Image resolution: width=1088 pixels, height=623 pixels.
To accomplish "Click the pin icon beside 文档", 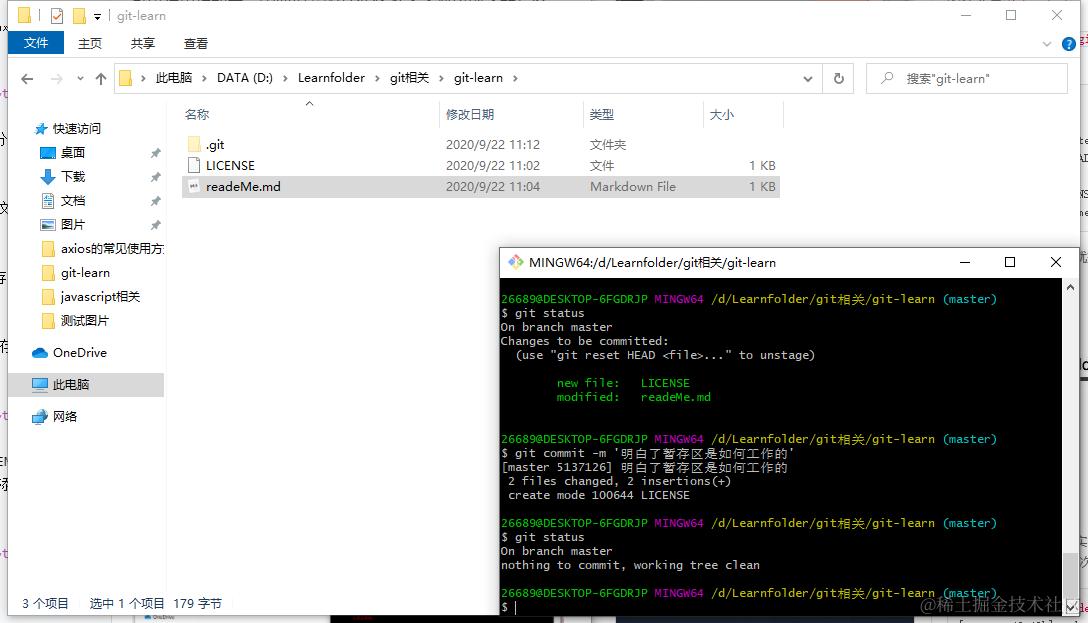I will click(x=155, y=201).
